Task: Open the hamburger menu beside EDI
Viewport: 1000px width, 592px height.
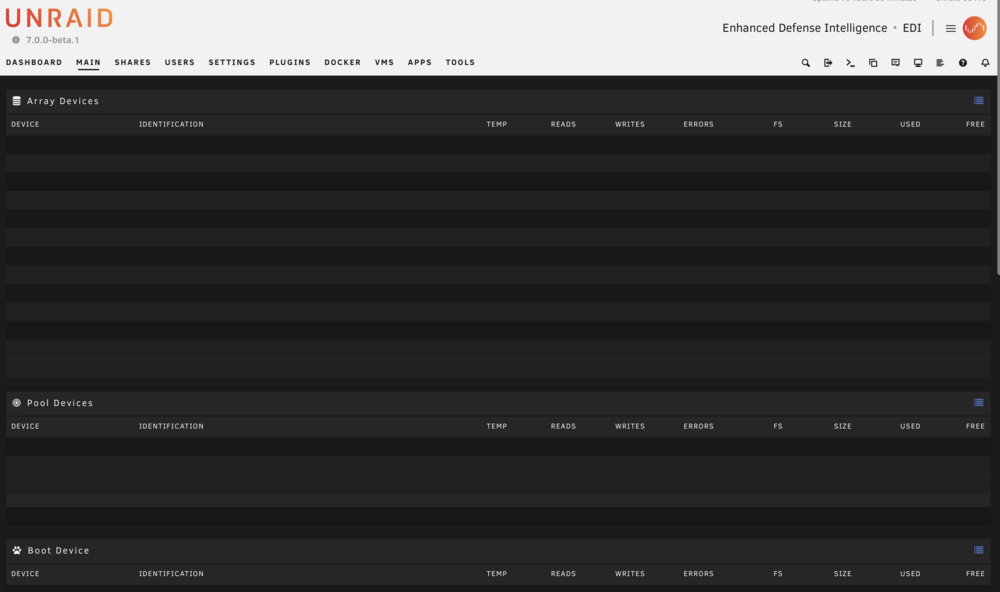Action: 950,28
